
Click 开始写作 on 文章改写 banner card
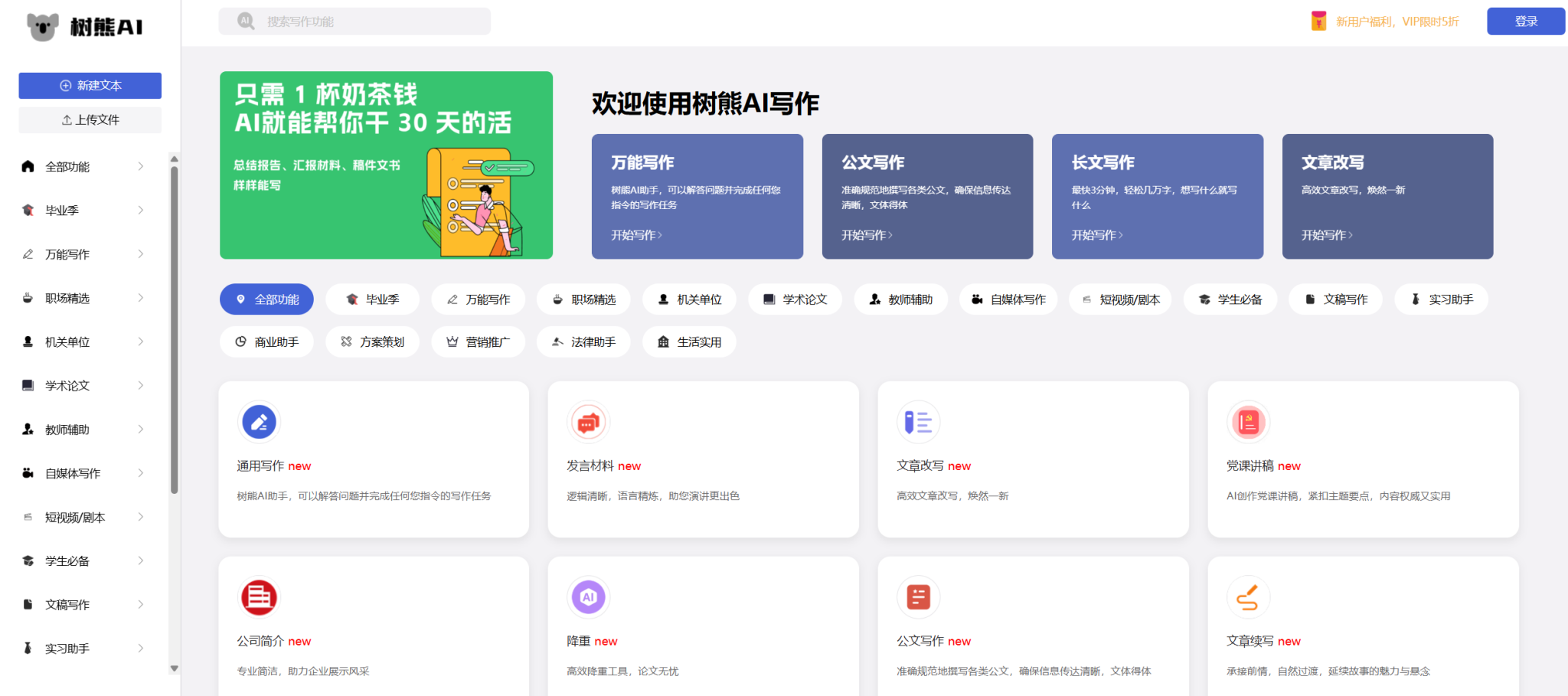(x=1327, y=235)
